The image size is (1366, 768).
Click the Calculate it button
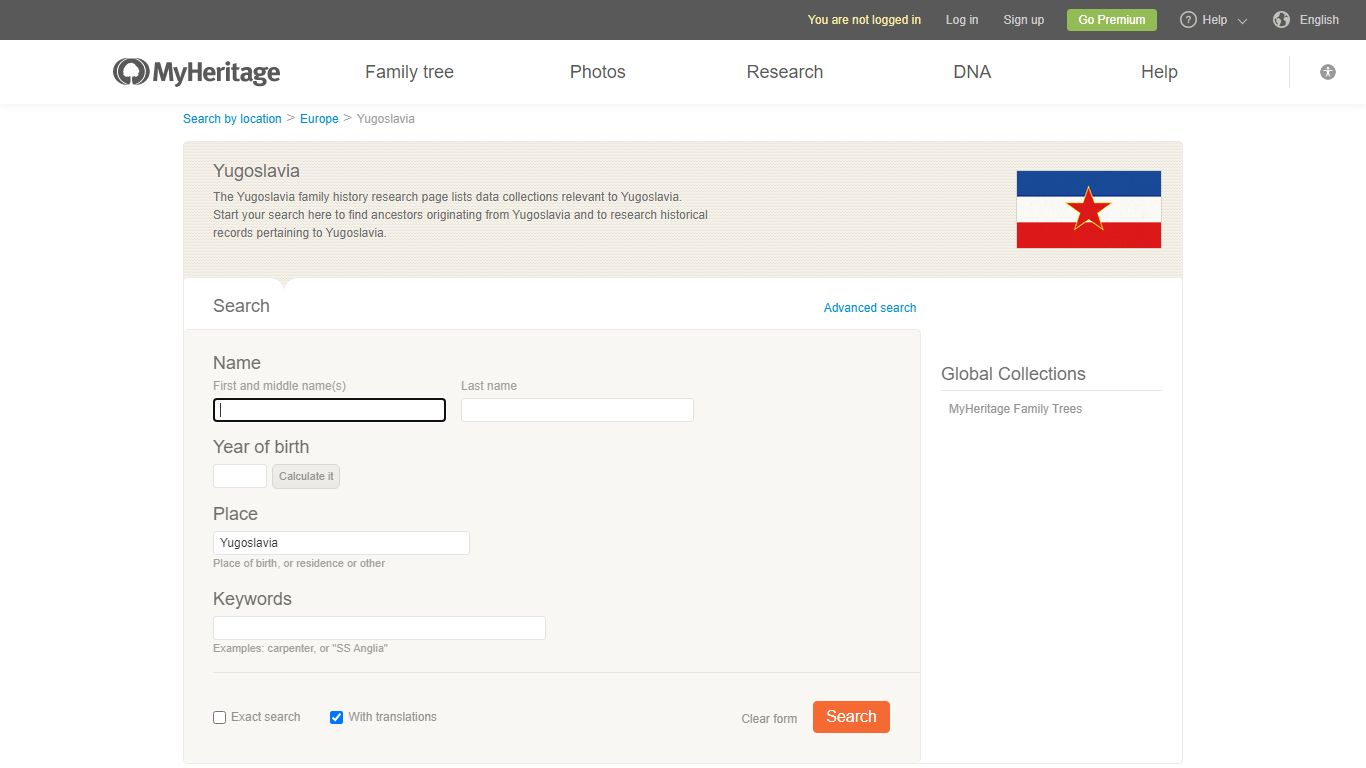306,476
